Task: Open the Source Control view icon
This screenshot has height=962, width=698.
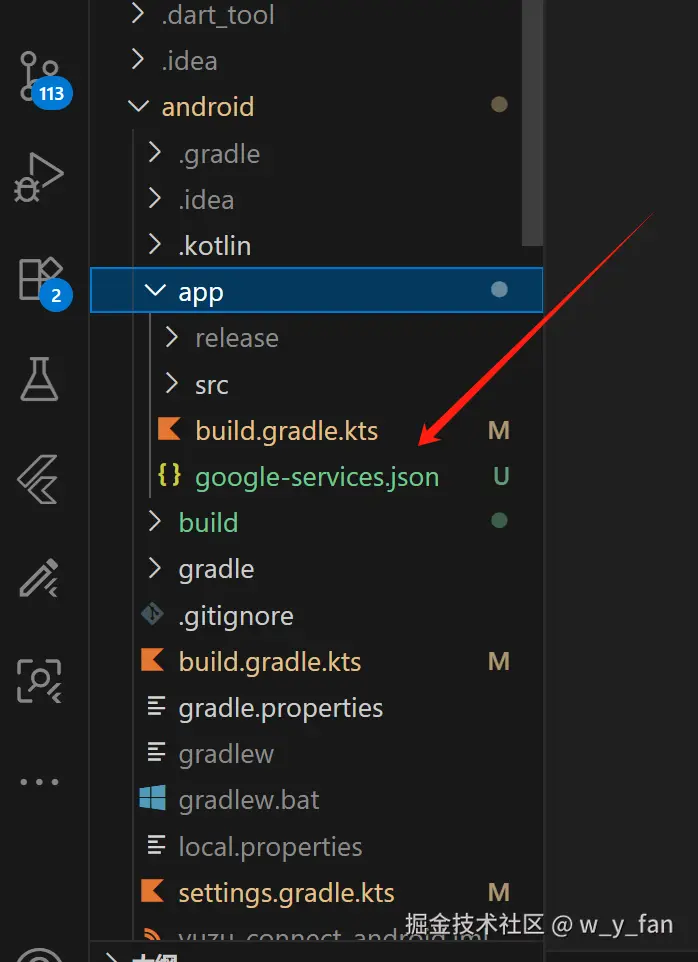Action: [x=39, y=75]
